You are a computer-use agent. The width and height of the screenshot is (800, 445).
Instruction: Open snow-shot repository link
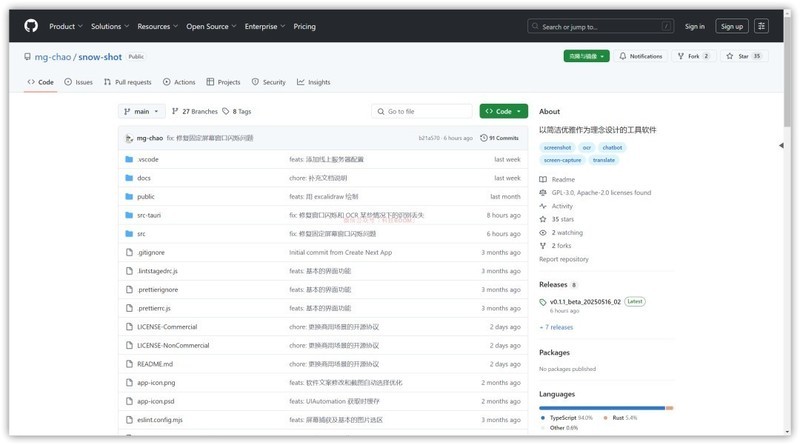tap(100, 57)
